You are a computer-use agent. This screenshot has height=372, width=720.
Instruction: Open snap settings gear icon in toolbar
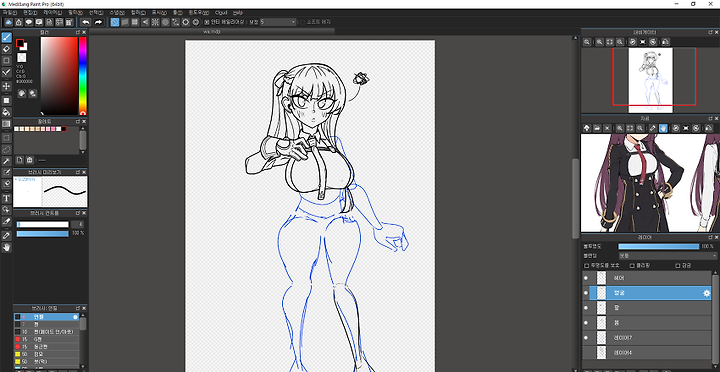point(196,22)
